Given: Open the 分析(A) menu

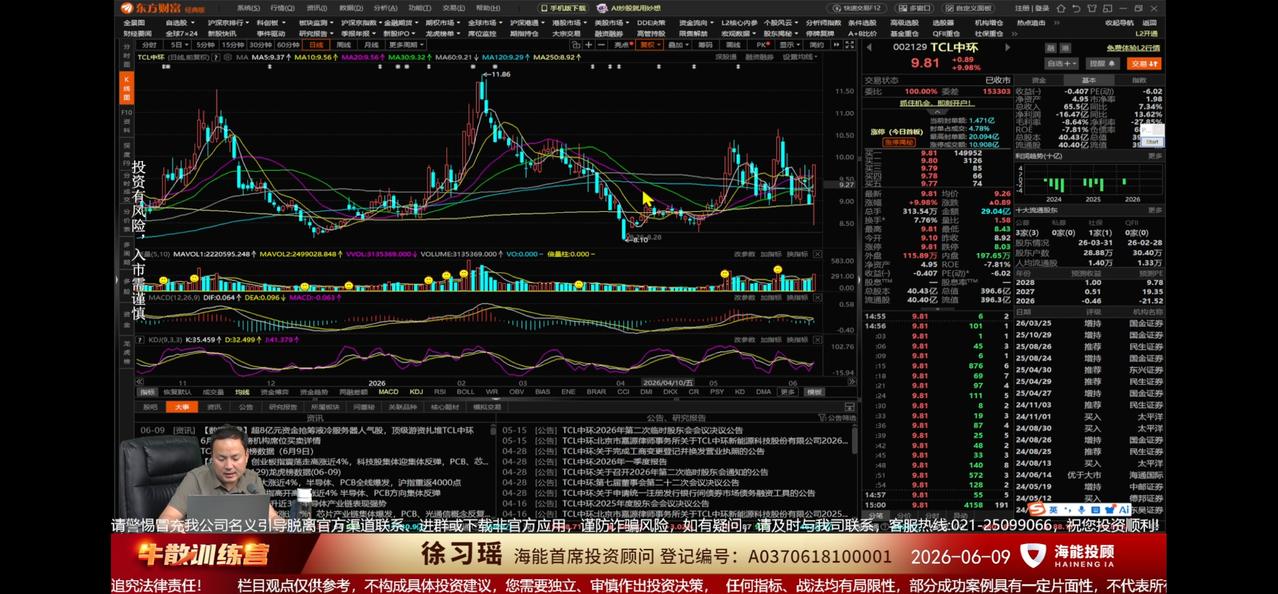Looking at the screenshot, I should (x=384, y=8).
